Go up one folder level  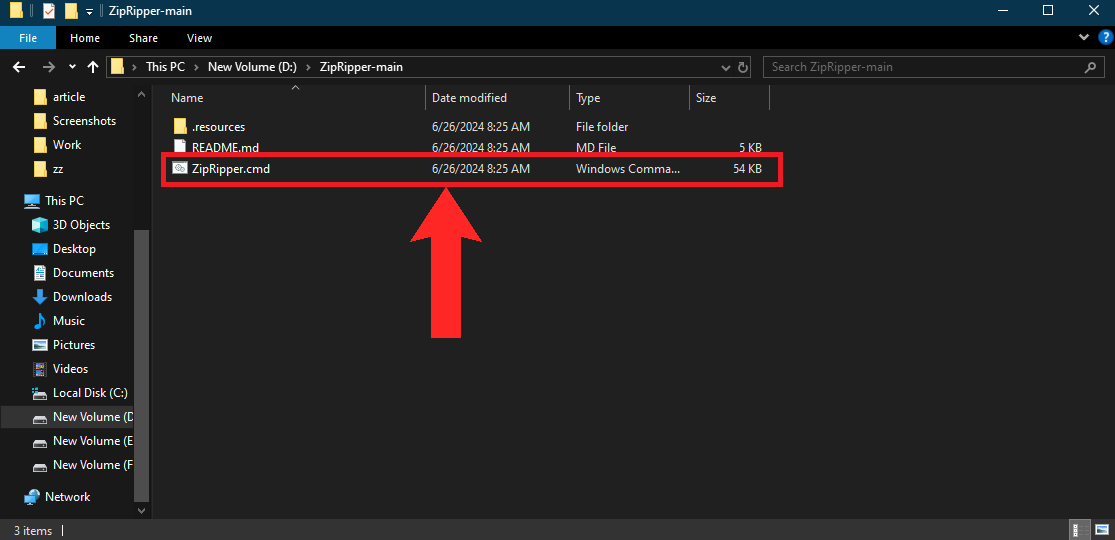tap(92, 67)
